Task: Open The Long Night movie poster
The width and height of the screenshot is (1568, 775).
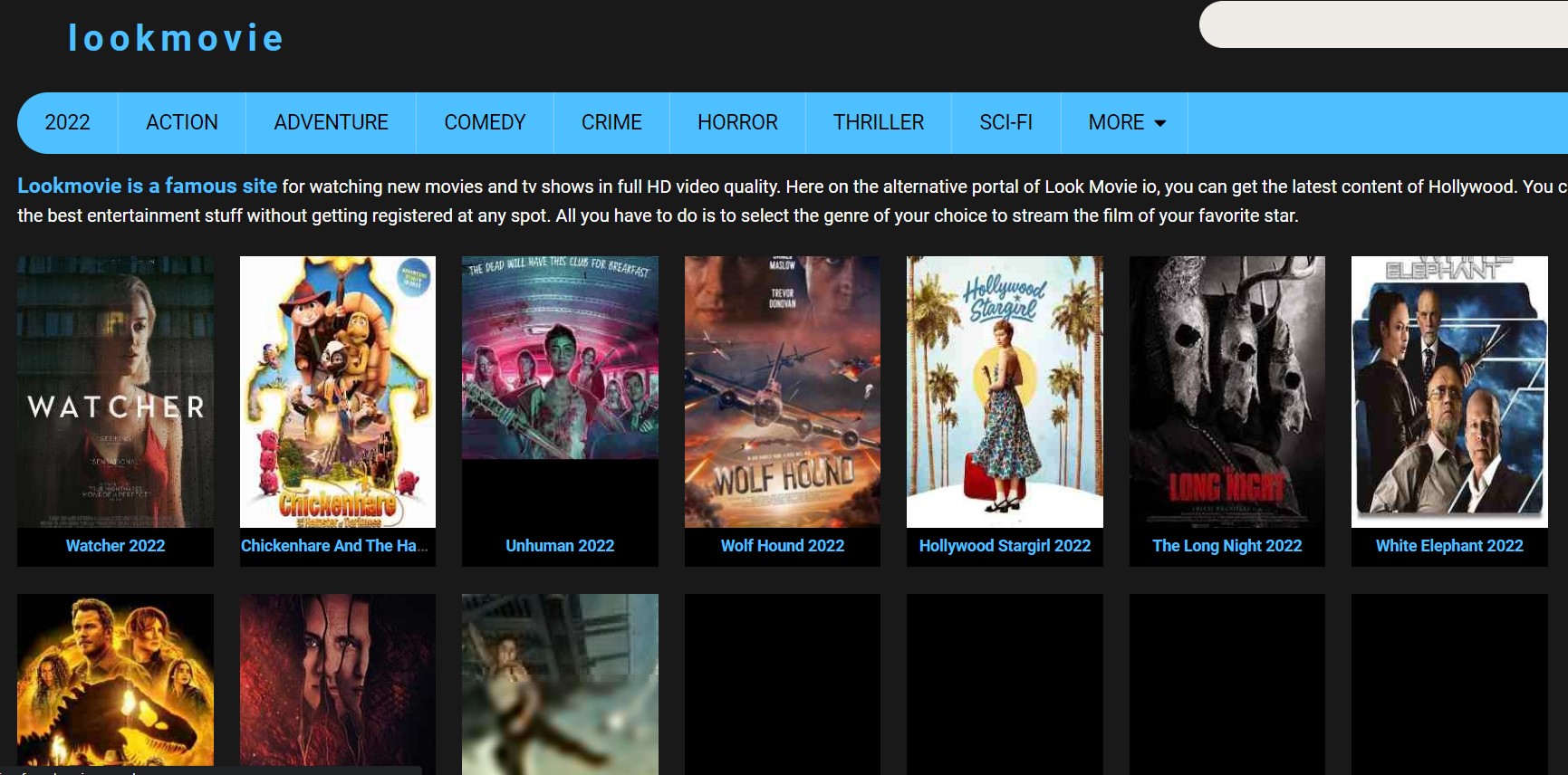Action: pos(1227,392)
